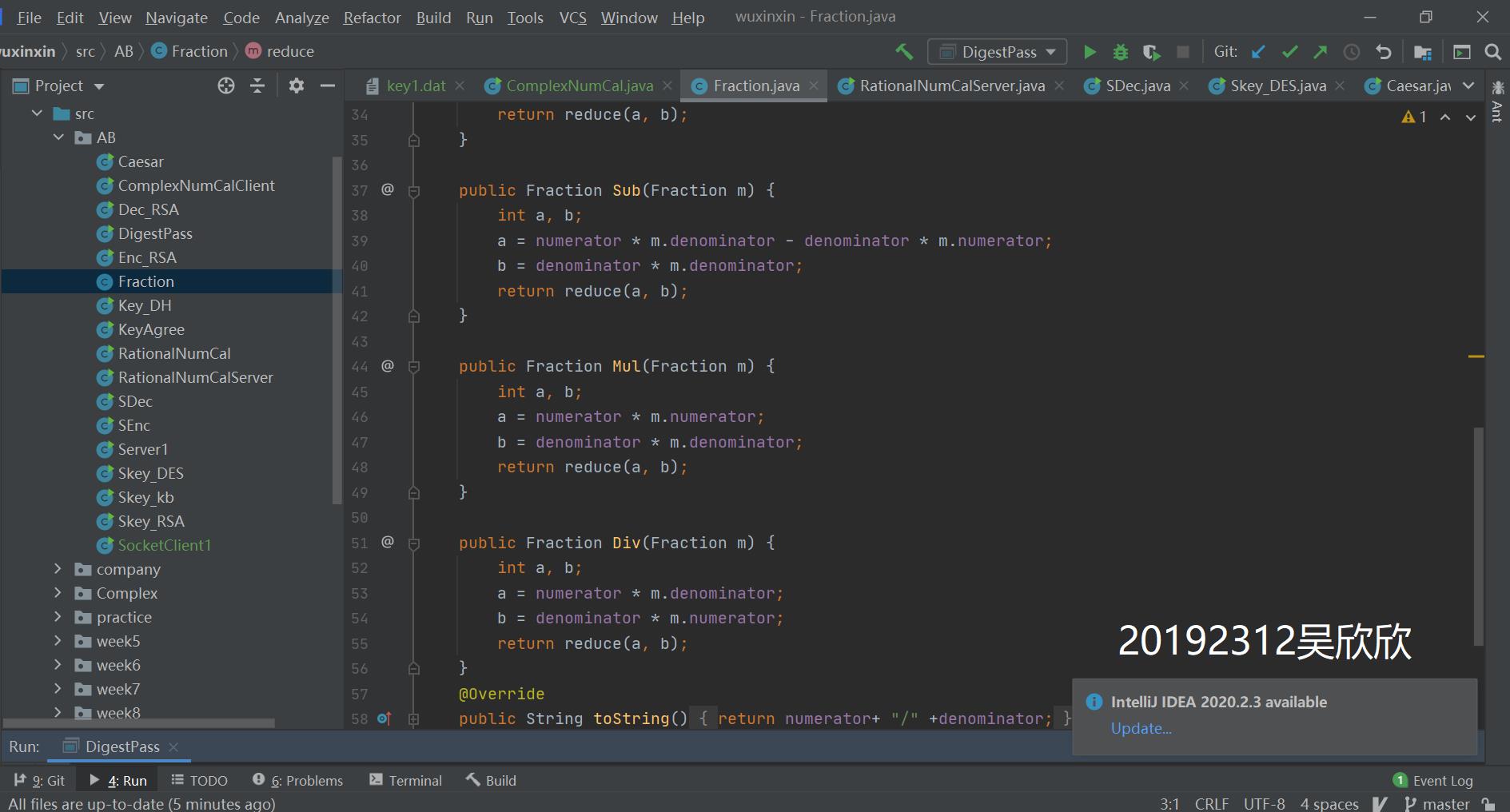
Task: Open the Terminal tool window
Action: pyautogui.click(x=405, y=781)
